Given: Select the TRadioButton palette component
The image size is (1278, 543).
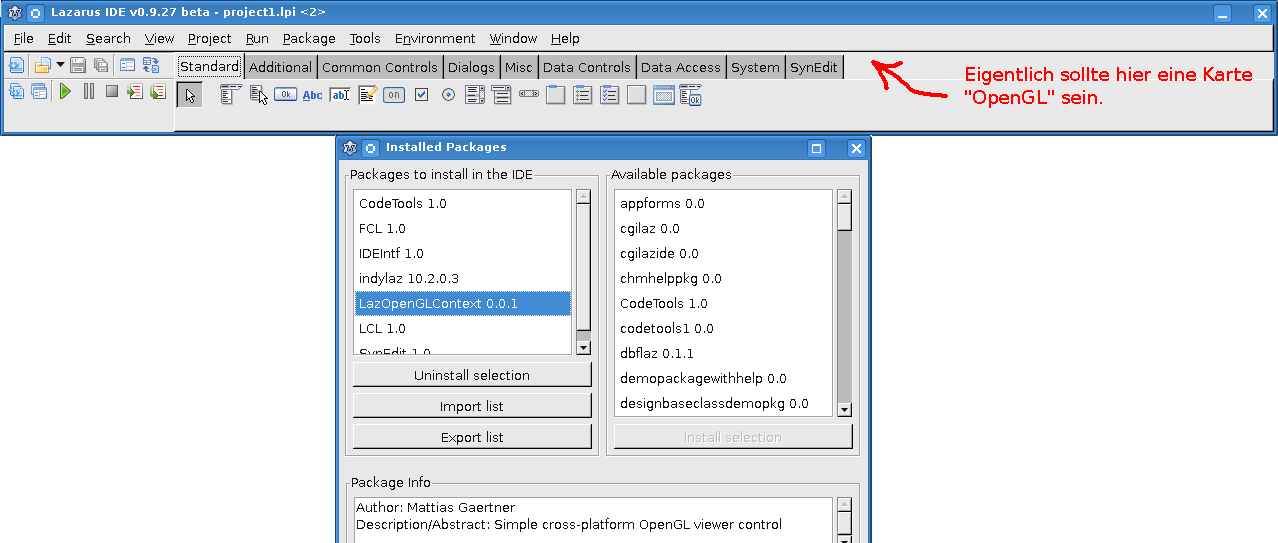Looking at the screenshot, I should pyautogui.click(x=448, y=95).
